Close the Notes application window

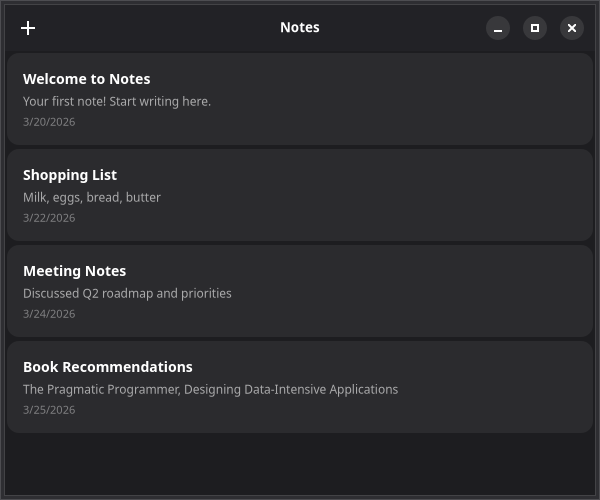click(572, 28)
